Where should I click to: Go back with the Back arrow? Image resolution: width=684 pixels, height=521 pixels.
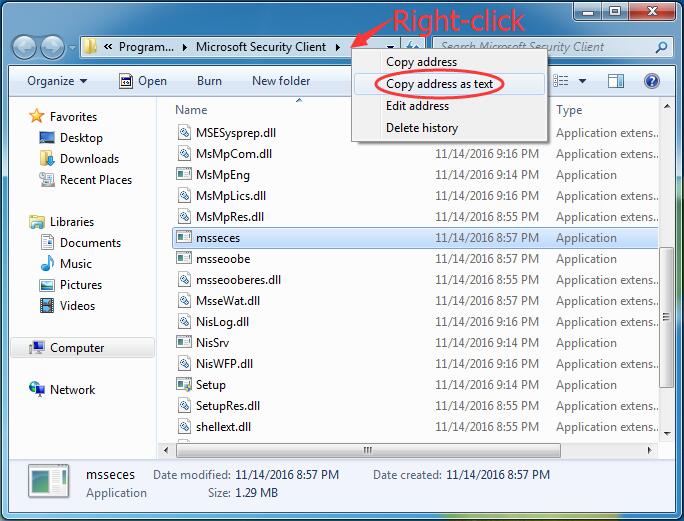tap(24, 47)
